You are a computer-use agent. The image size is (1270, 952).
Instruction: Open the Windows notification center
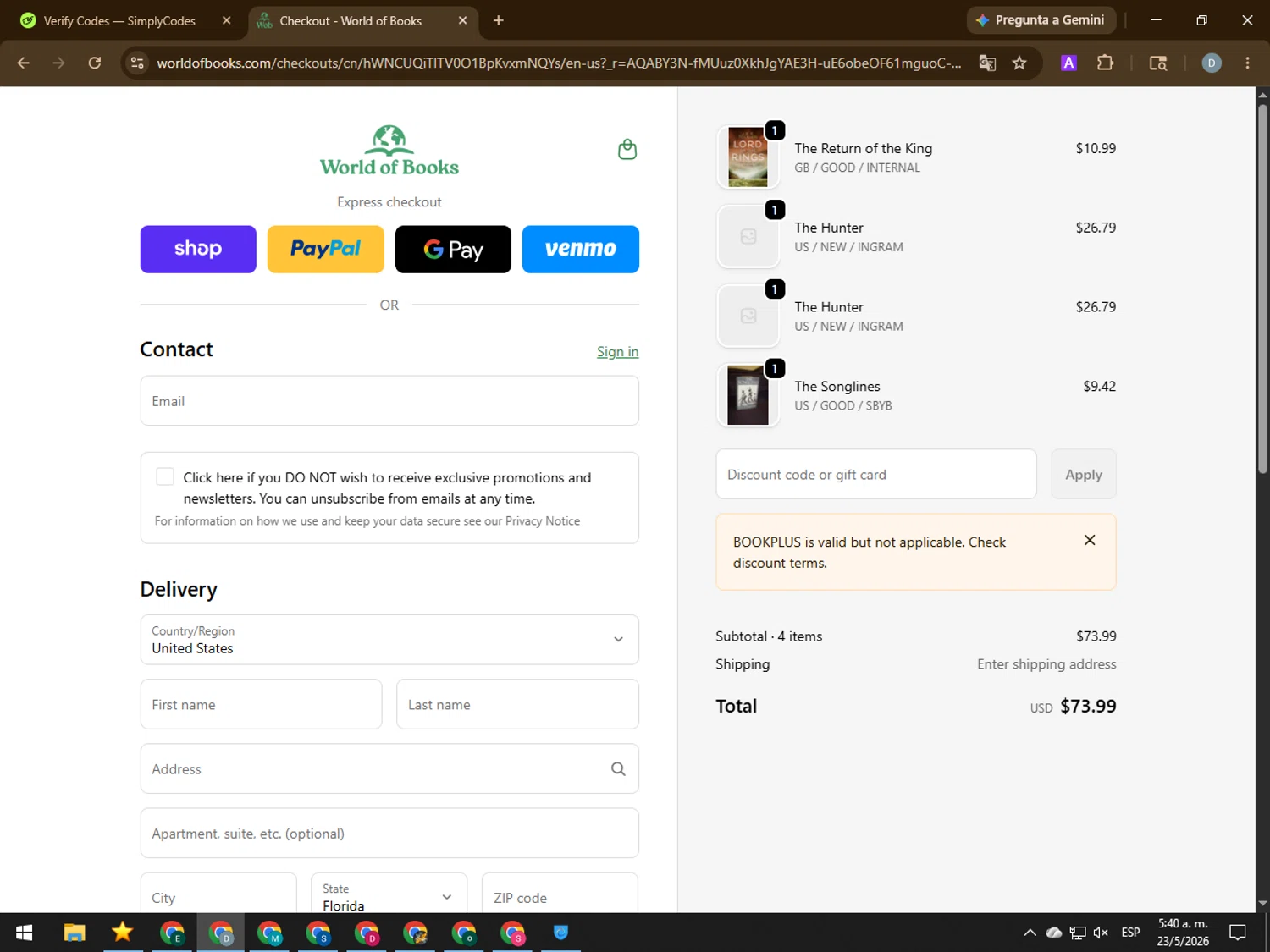click(1238, 933)
